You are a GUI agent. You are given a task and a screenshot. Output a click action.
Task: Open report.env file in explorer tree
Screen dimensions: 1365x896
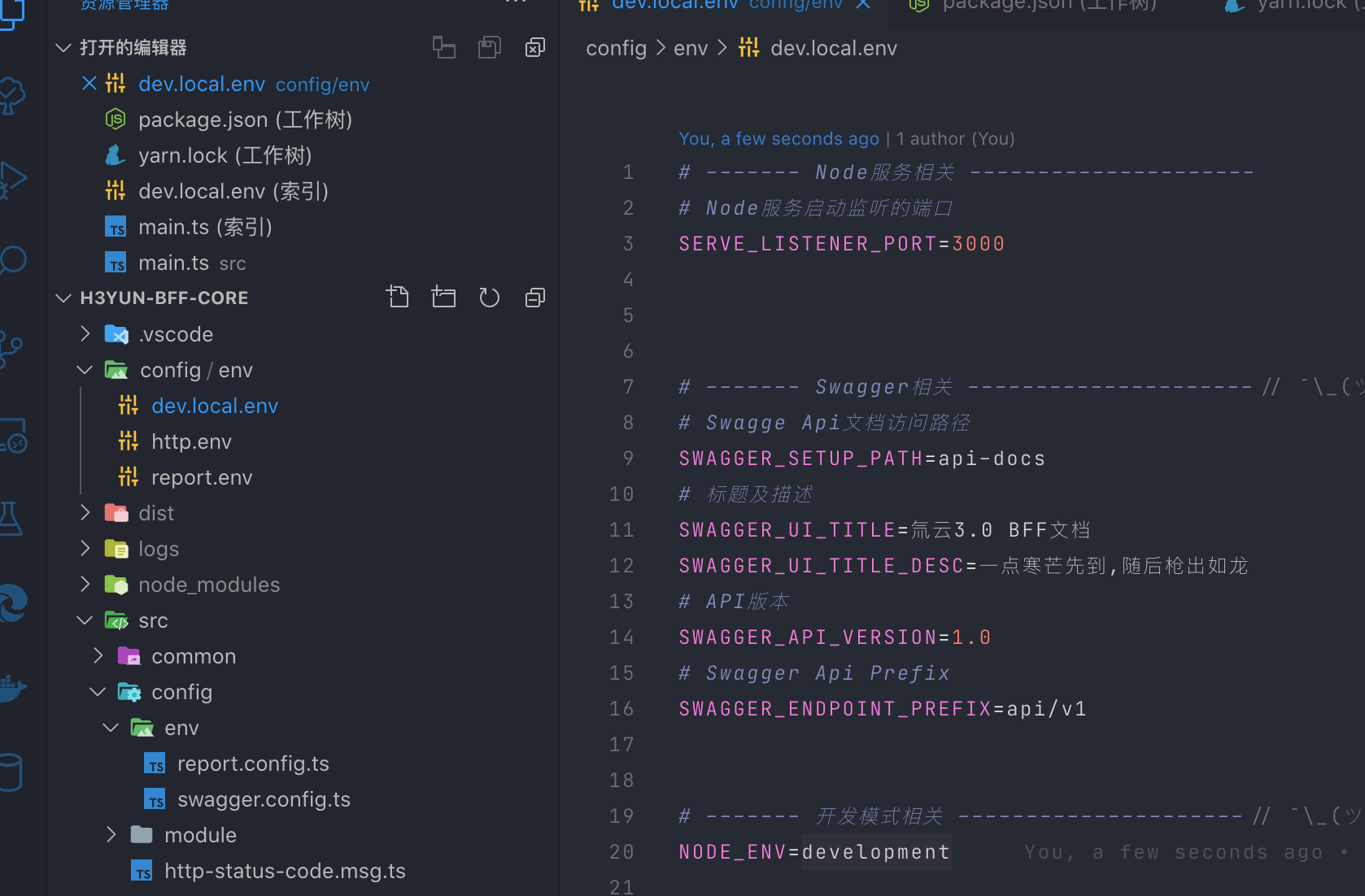(x=202, y=477)
